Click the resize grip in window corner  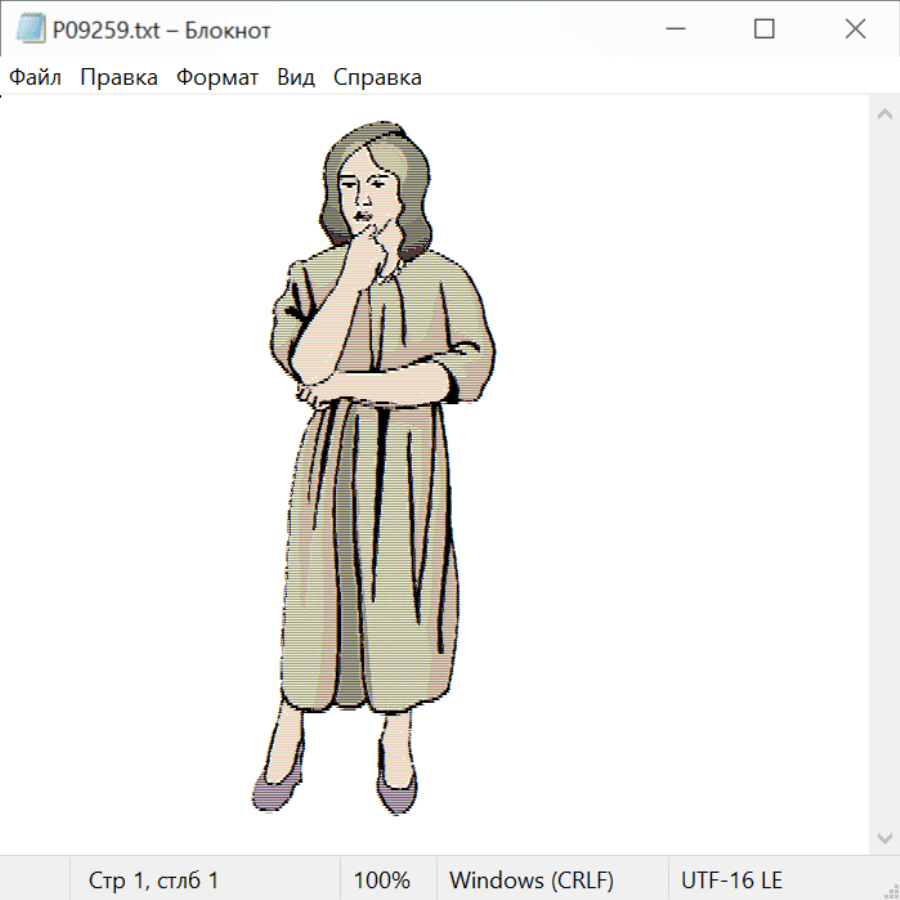pyautogui.click(x=890, y=890)
